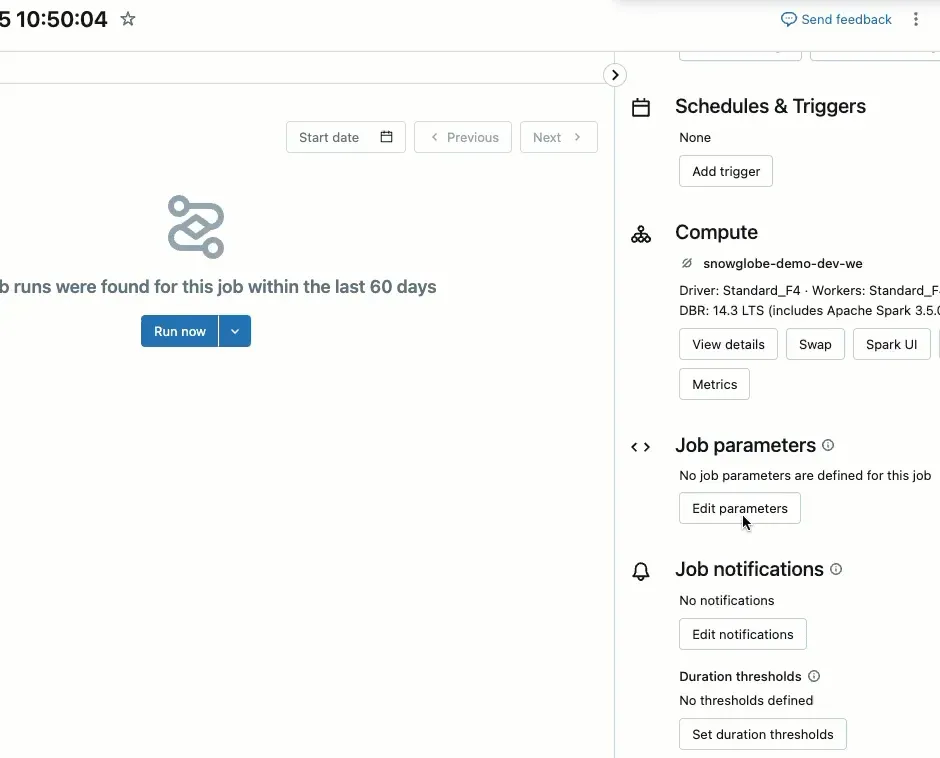Click the workflow graph illustration
Screen dimensions: 940x758
click(x=196, y=227)
